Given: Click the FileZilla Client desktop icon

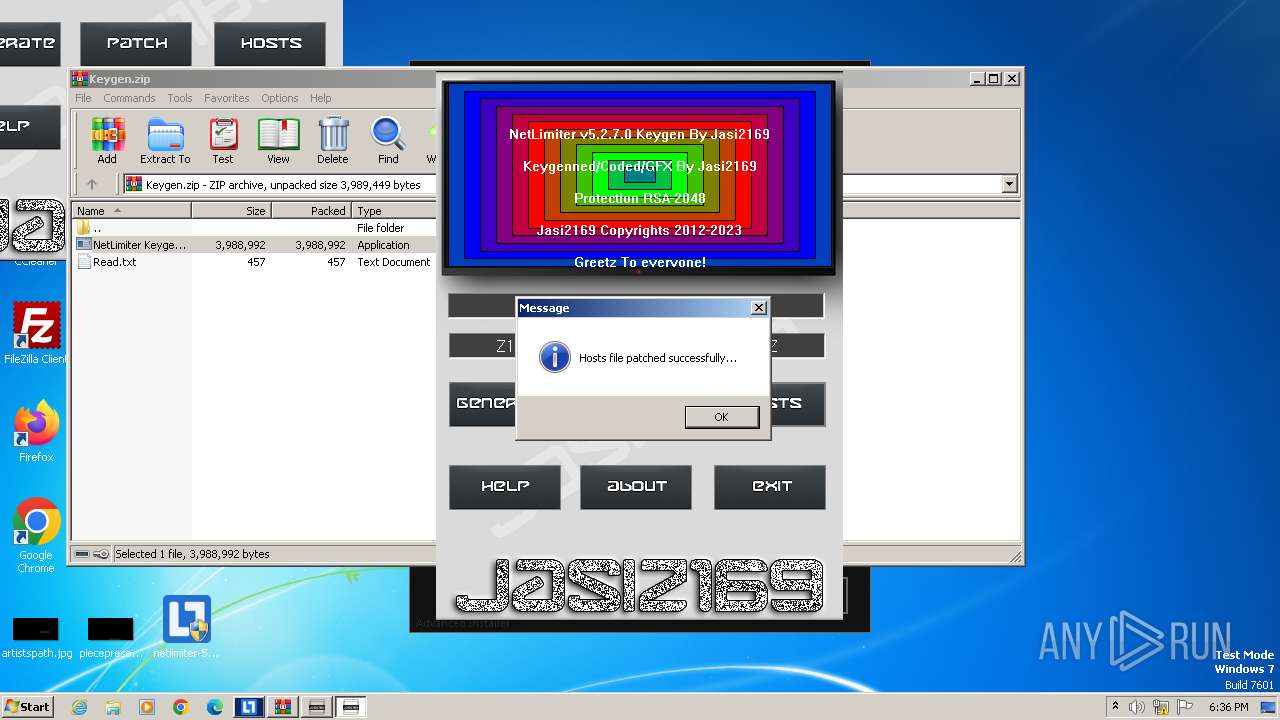Looking at the screenshot, I should 36,333.
